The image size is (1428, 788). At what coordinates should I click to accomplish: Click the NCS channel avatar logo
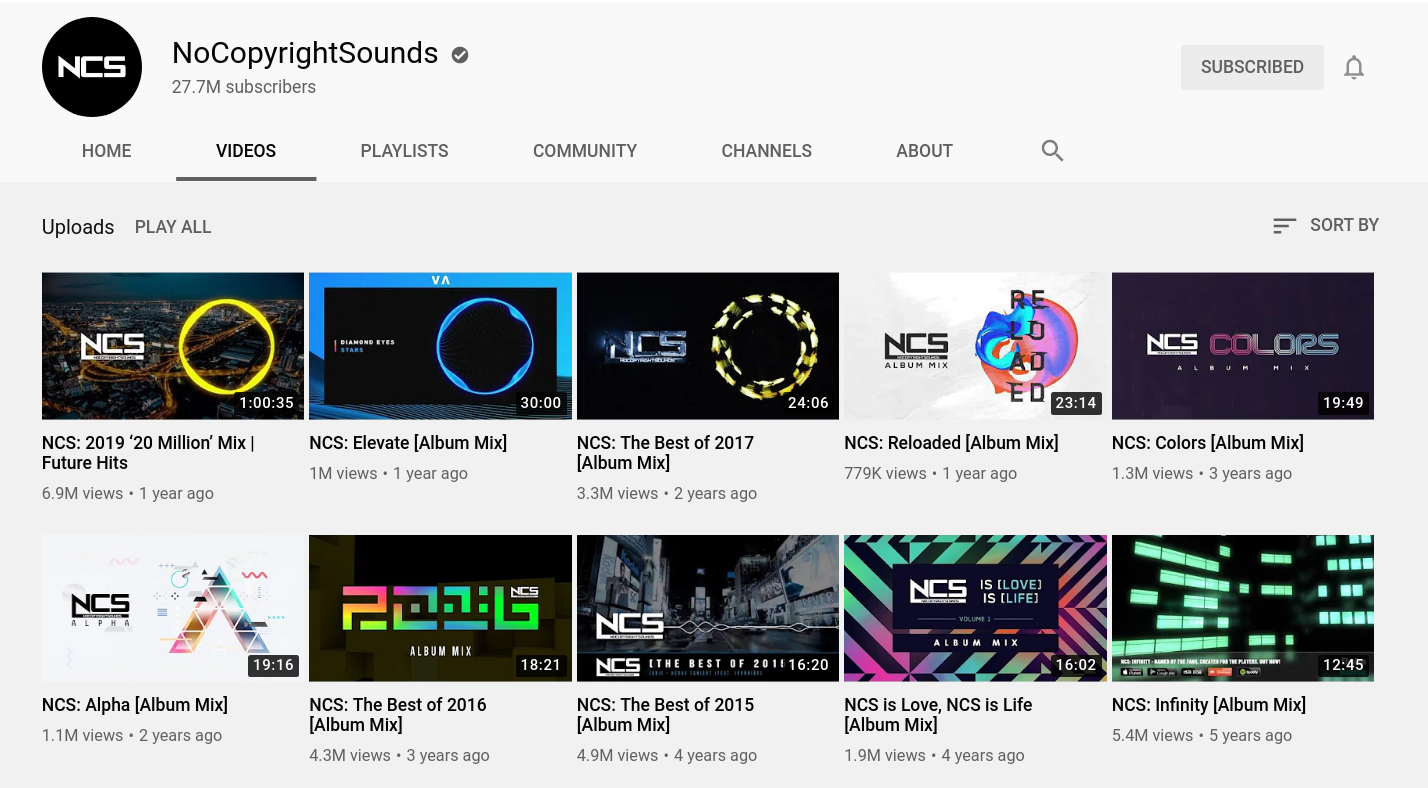[x=91, y=68]
